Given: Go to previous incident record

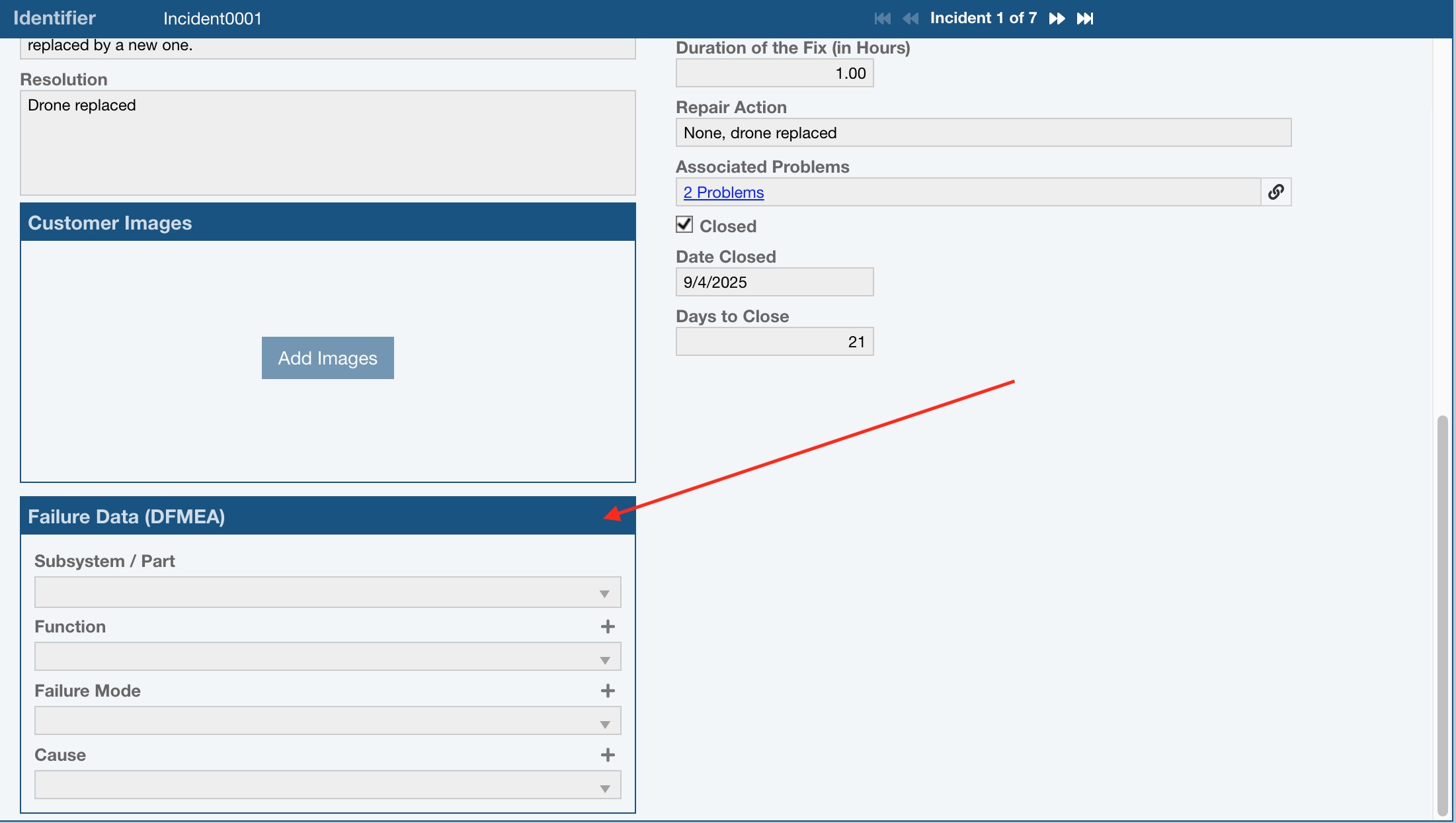Looking at the screenshot, I should coord(910,19).
